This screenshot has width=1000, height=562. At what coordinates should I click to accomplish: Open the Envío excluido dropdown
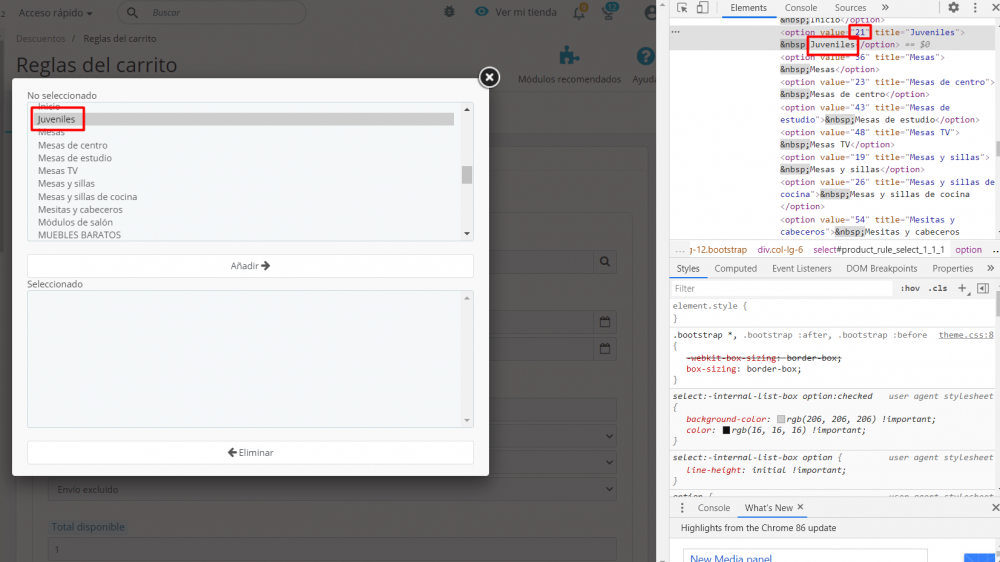pyautogui.click(x=332, y=489)
